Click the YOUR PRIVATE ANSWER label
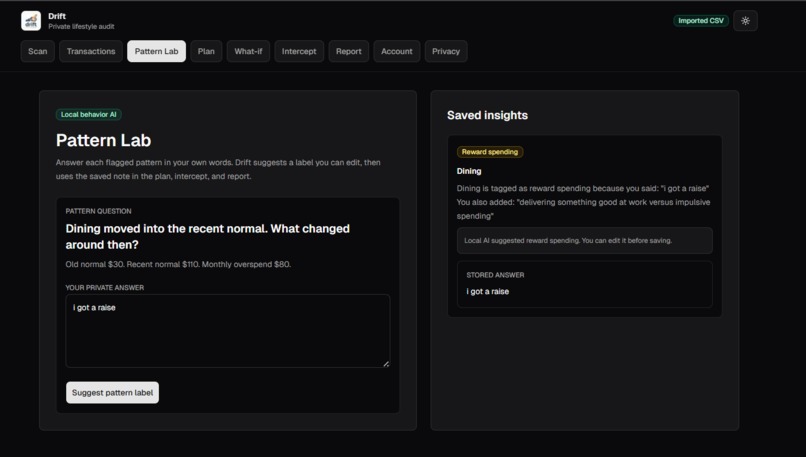Screen dimensions: 806x457 (x=104, y=287)
